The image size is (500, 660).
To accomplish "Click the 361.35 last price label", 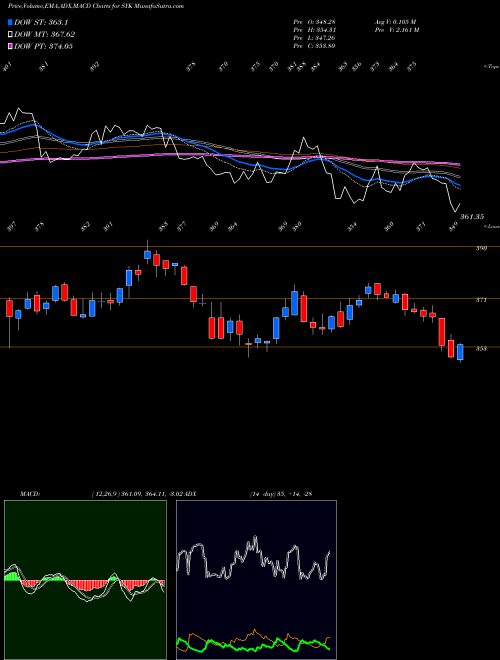I will click(472, 216).
